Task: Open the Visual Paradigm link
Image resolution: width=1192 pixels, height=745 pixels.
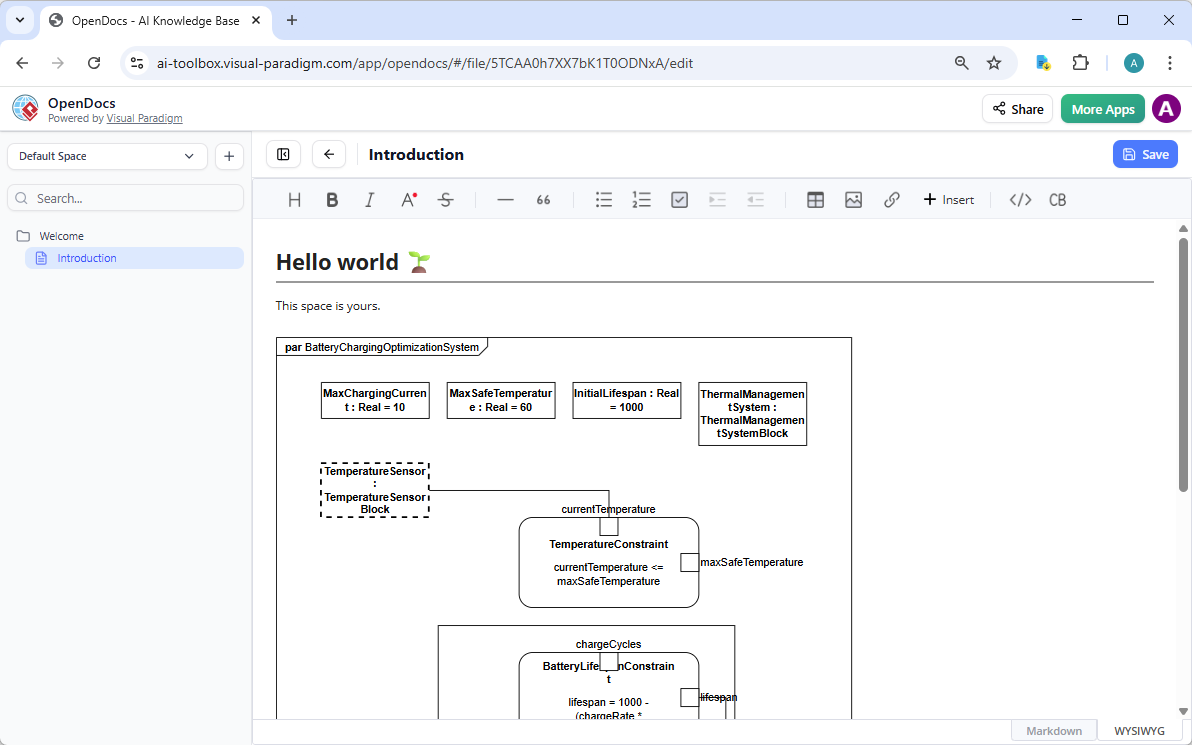Action: pyautogui.click(x=144, y=118)
